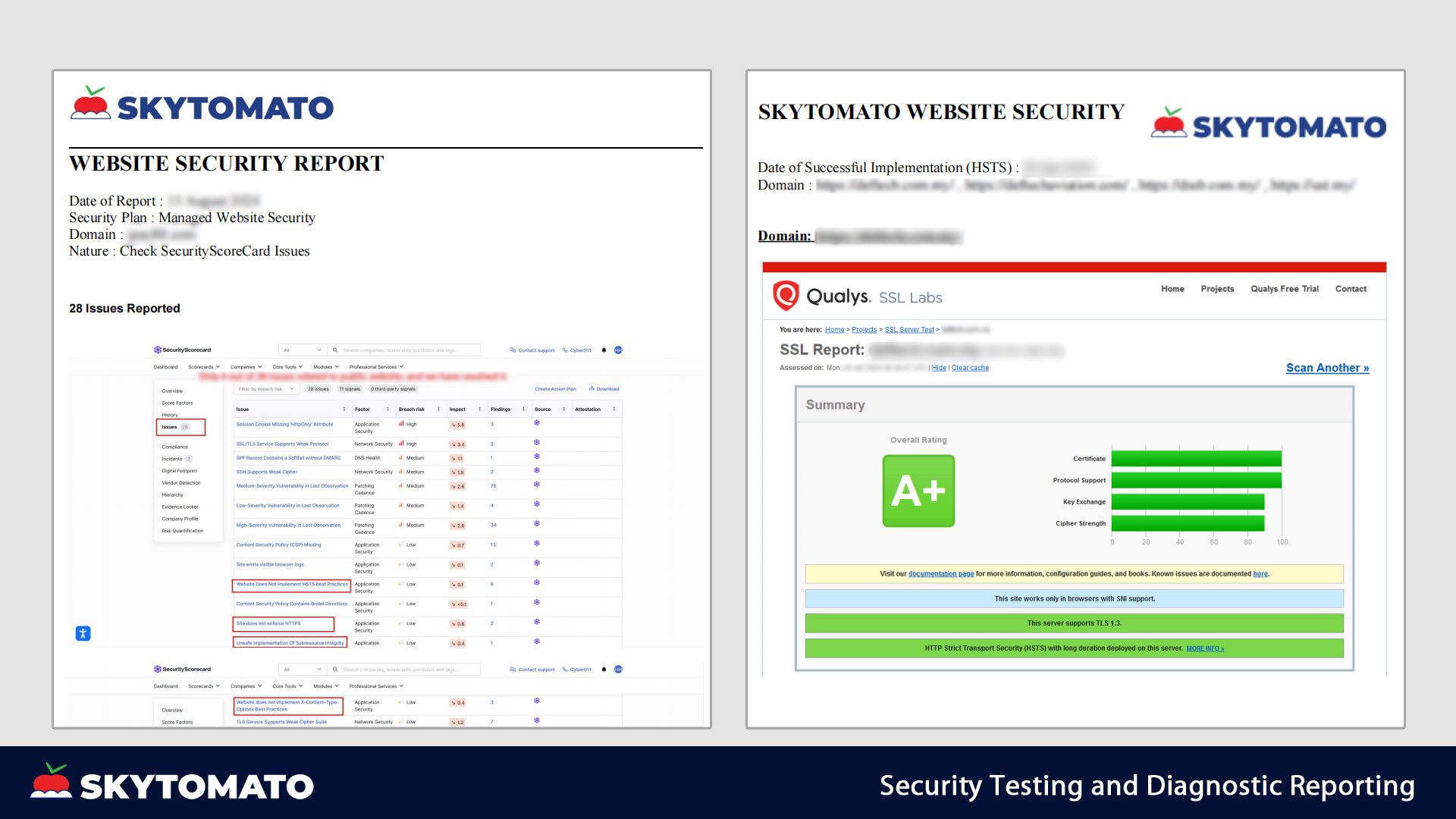Click the Issue column options icon
Image resolution: width=1456 pixels, height=819 pixels.
tap(344, 409)
